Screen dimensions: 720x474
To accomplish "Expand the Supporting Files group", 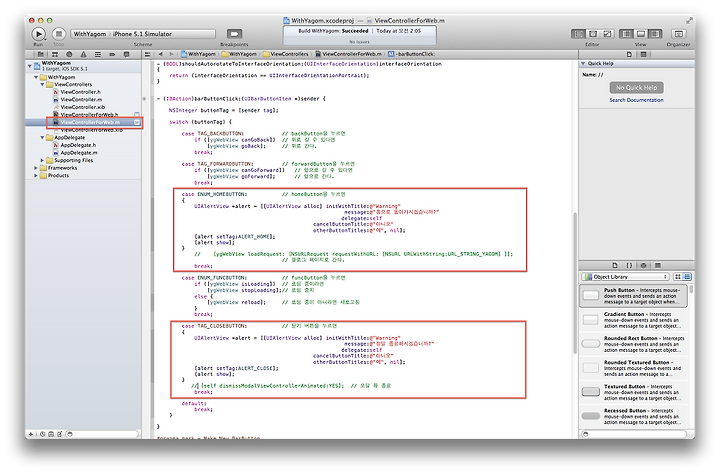I will click(x=42, y=160).
